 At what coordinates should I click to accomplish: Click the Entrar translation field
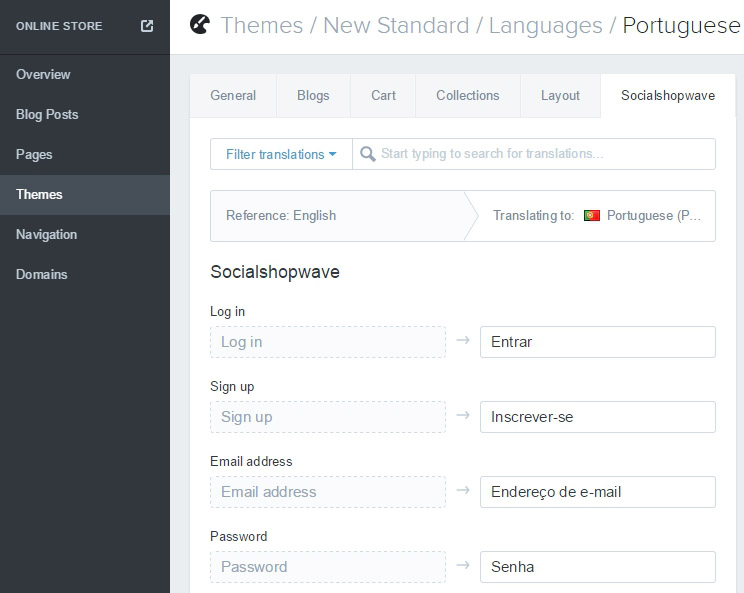[x=598, y=342]
